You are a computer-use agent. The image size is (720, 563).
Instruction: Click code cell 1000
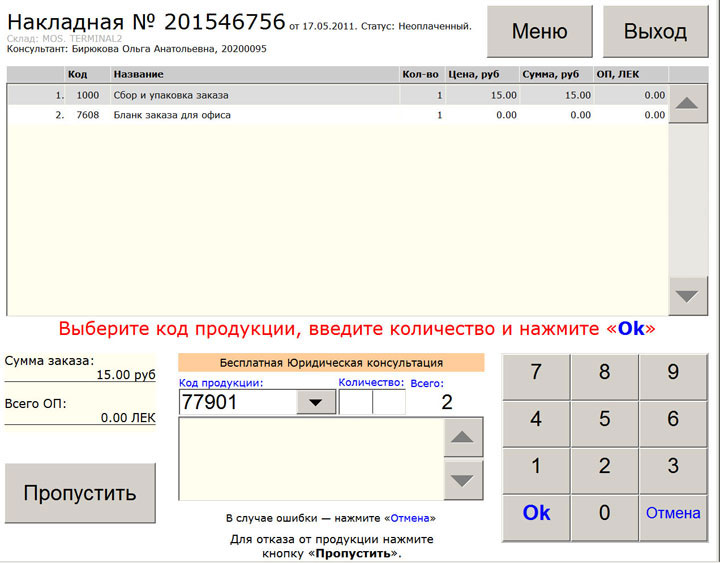(x=88, y=95)
